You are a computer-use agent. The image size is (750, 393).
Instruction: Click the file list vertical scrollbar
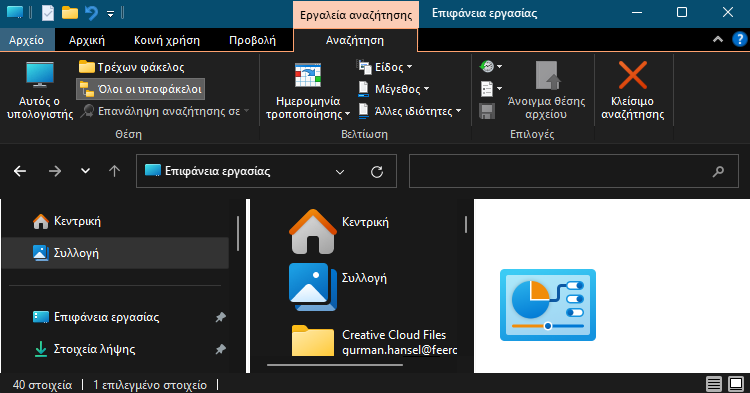coord(466,225)
